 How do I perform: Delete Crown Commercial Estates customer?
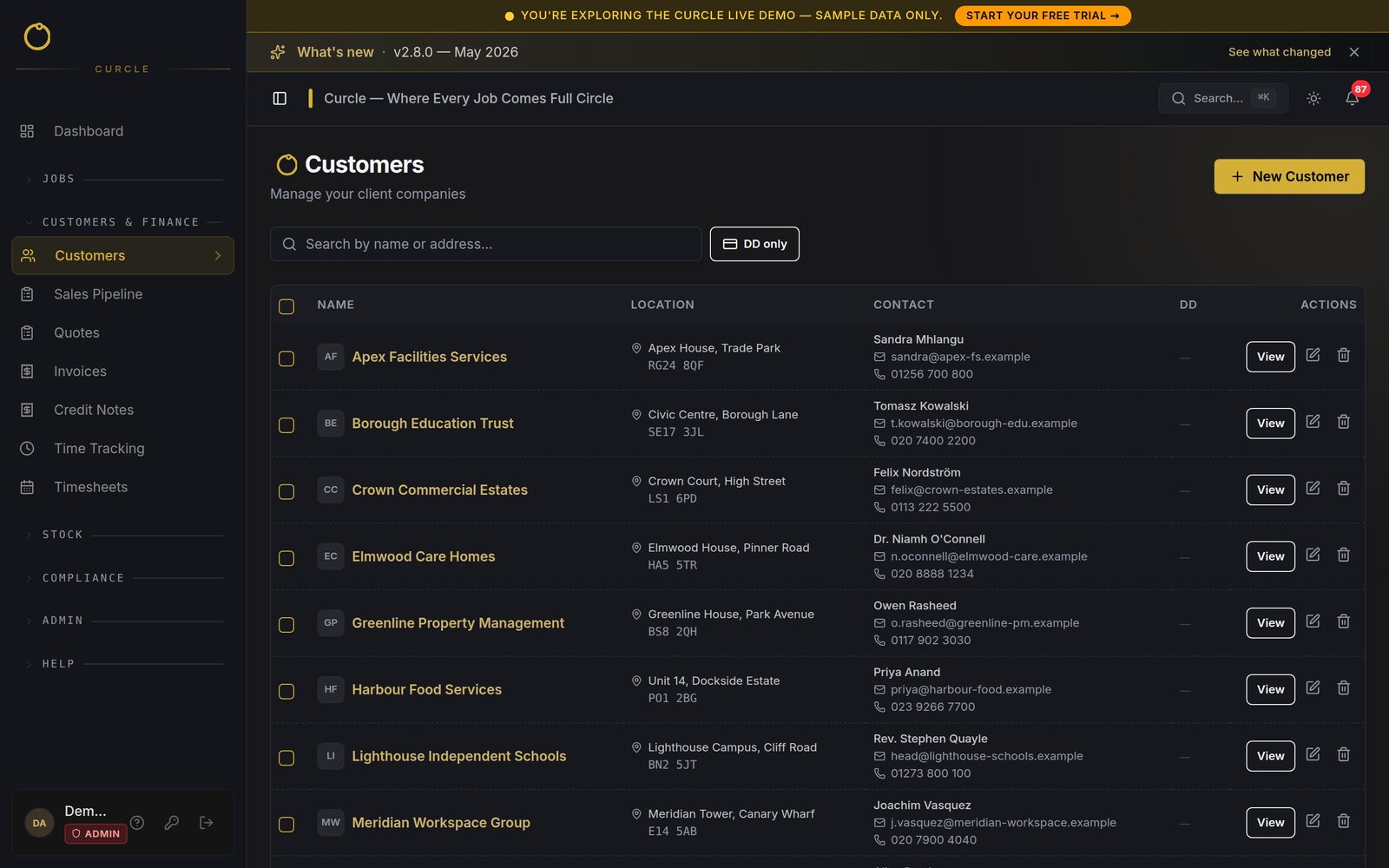(1343, 489)
